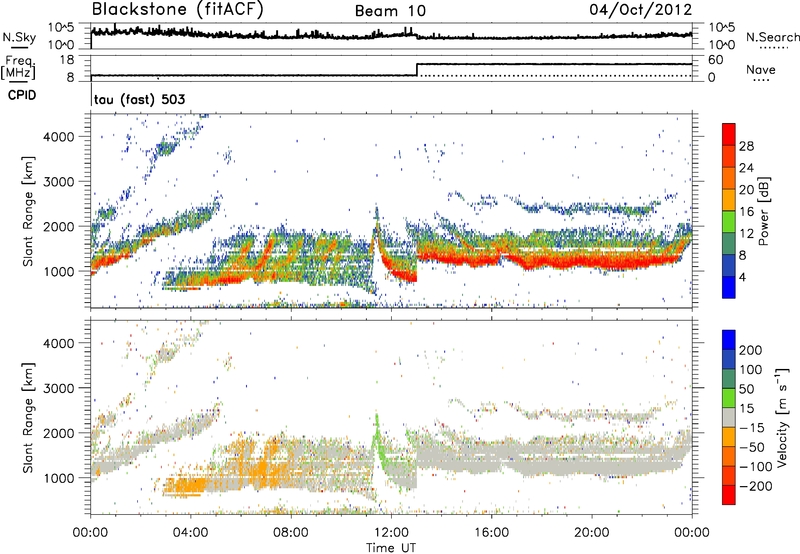Screen dimensions: 800x554
Task: Click the red bottom segment of Velocity colorbar
Action: 729,495
